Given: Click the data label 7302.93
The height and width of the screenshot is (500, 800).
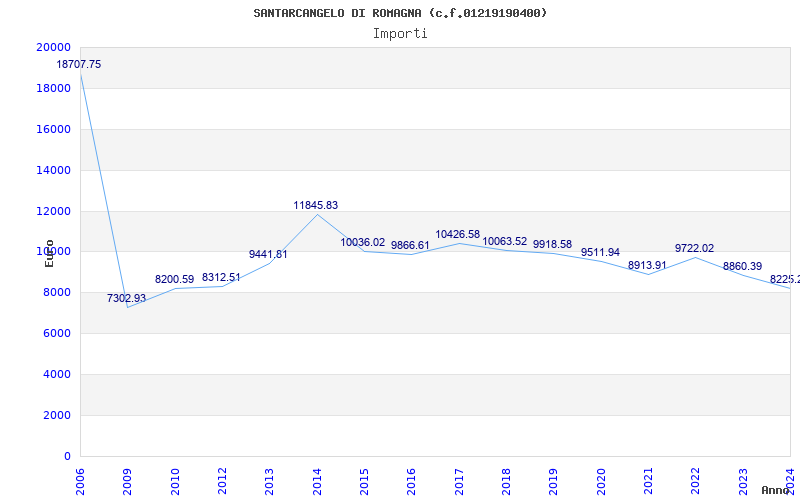Looking at the screenshot, I should click(127, 298).
